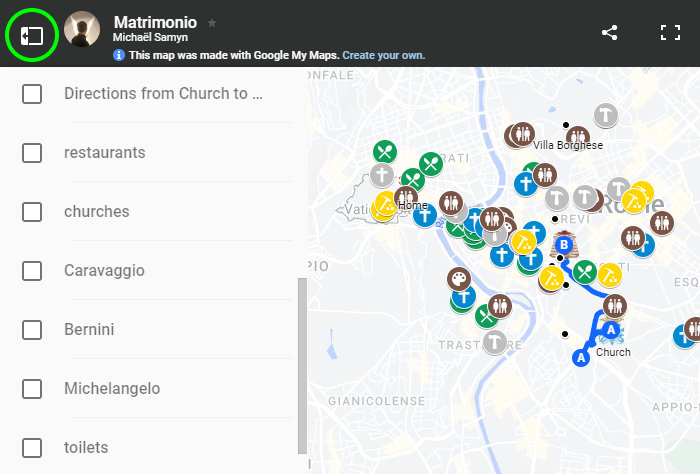Open the Create your own link
This screenshot has width=700, height=474.
[x=385, y=55]
